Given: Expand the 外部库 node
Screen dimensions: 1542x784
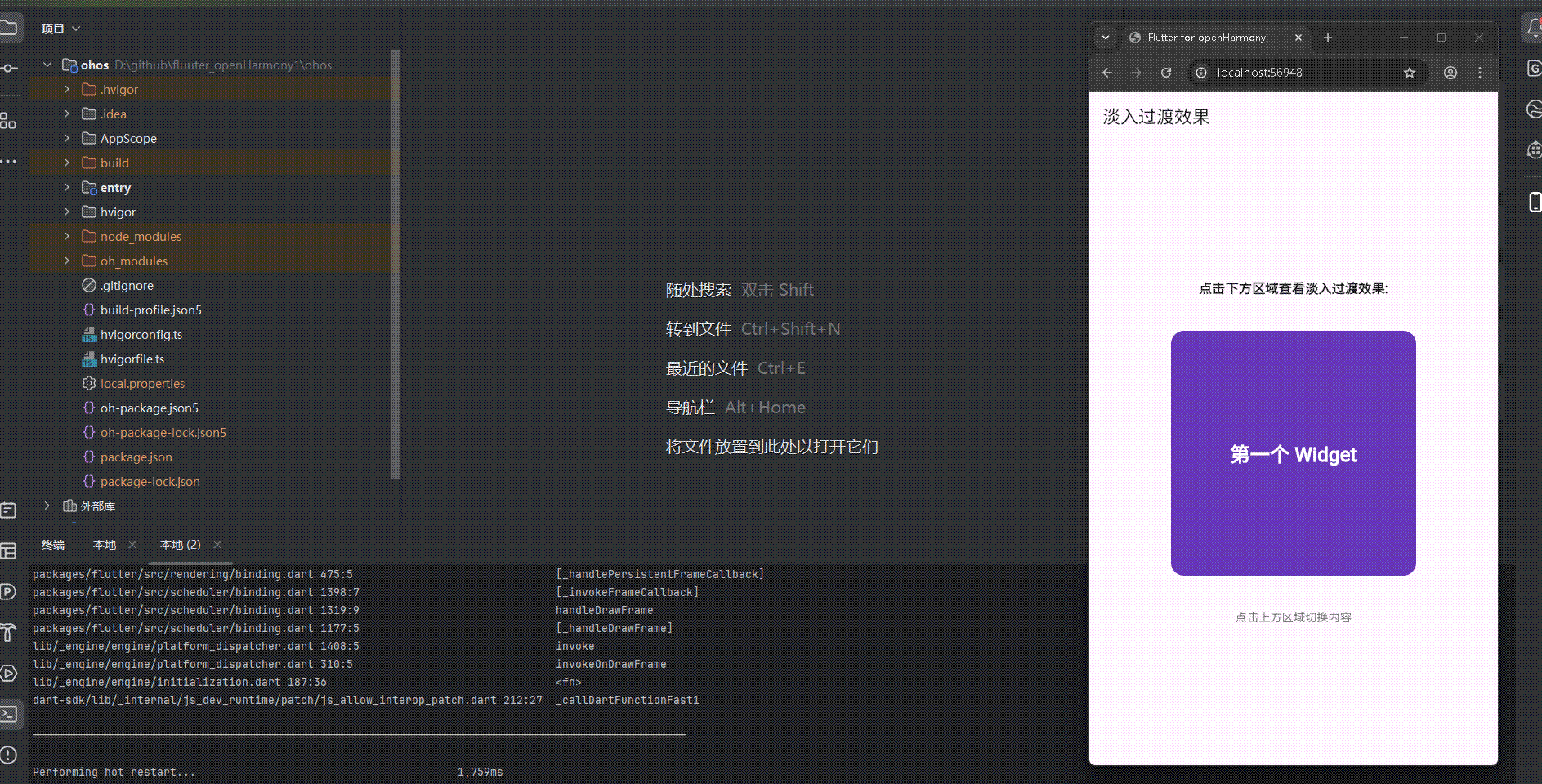Looking at the screenshot, I should (47, 506).
